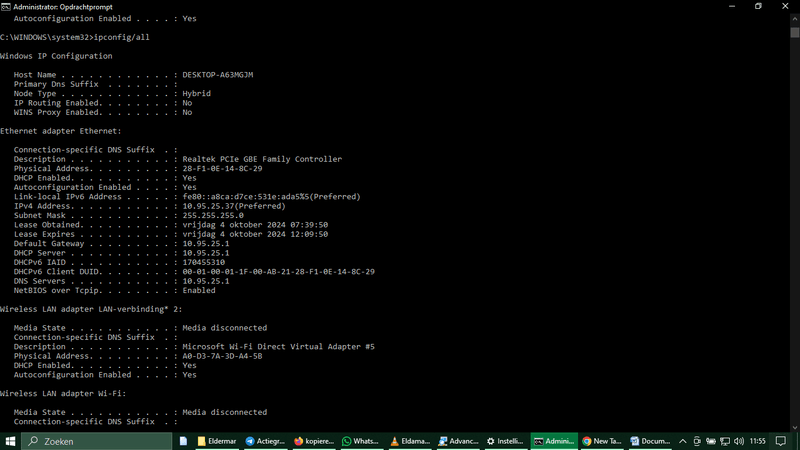Click the vertical scrollbar thumb
800x450 pixels.
tap(795, 32)
